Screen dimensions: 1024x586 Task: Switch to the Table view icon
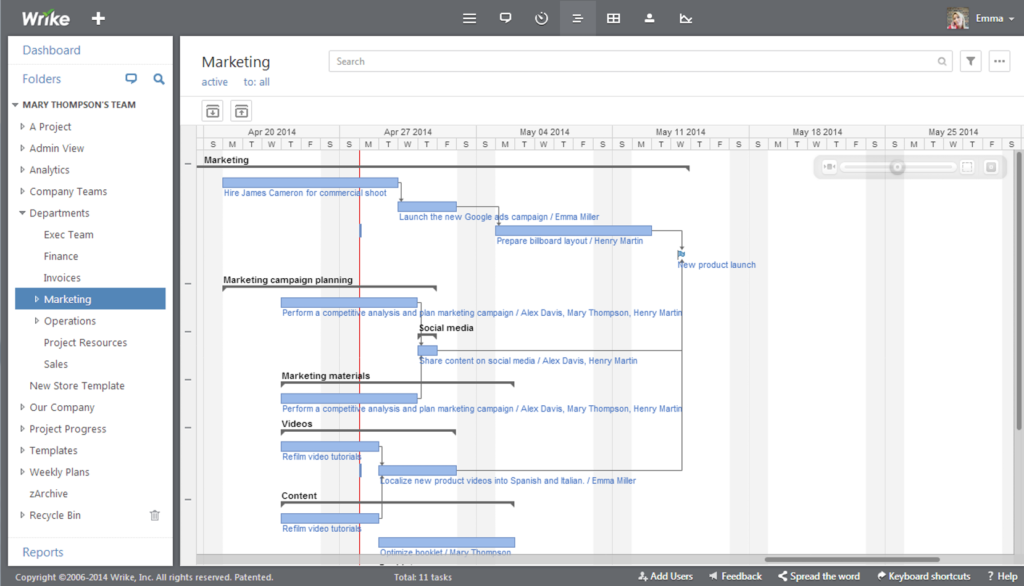pos(613,18)
